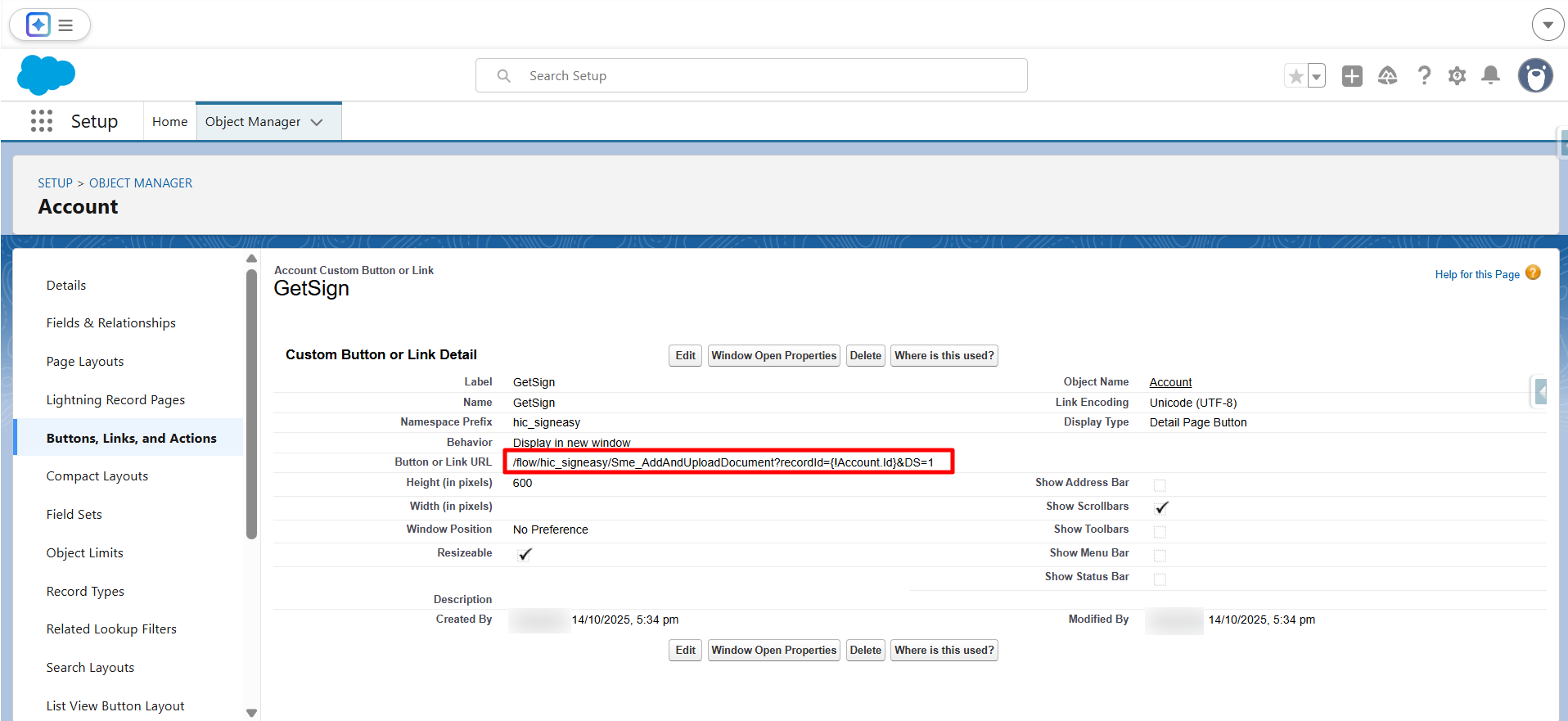Click the bottom Window Open Properties button
Screen dimensions: 1568x721
point(773,651)
